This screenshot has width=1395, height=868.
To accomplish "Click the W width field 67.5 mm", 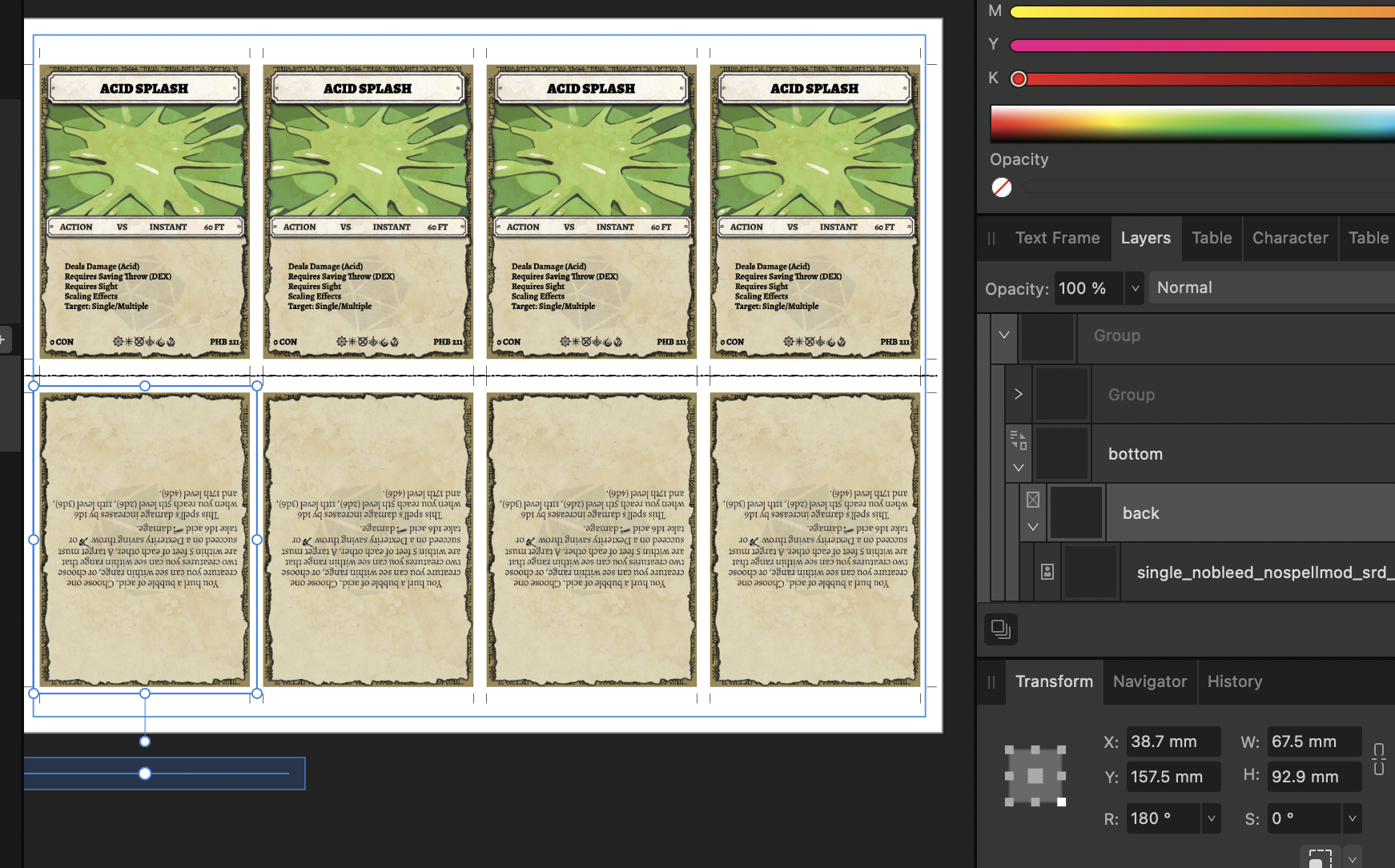I will click(x=1314, y=741).
